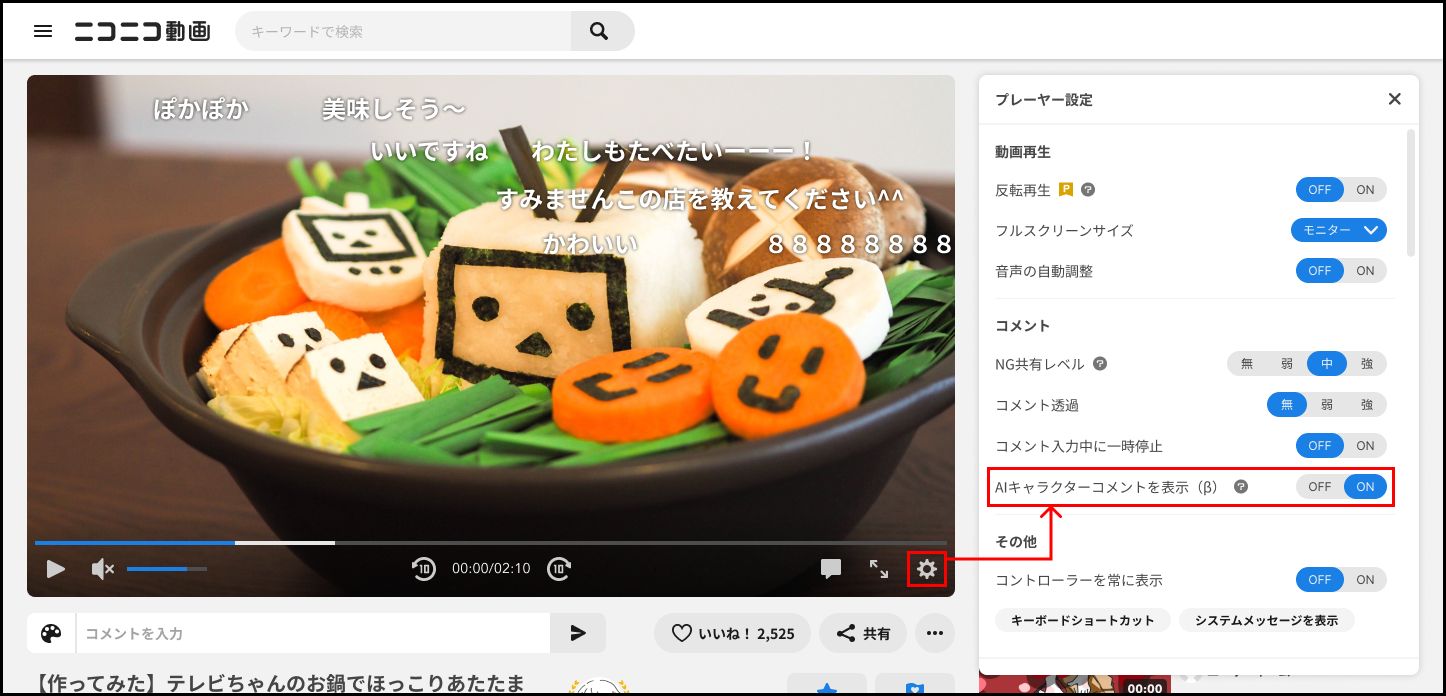Viewport: 1446px width, 696px height.
Task: Like the video with いいね！
Action: click(732, 632)
